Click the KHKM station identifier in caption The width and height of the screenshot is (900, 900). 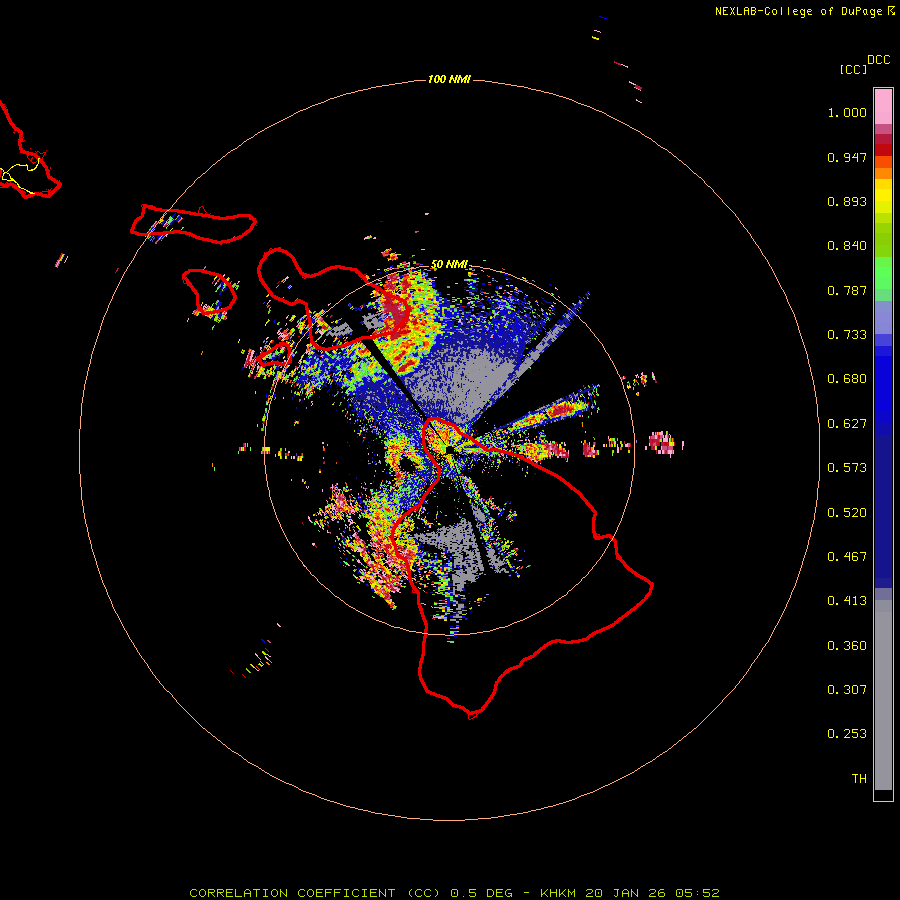point(558,893)
